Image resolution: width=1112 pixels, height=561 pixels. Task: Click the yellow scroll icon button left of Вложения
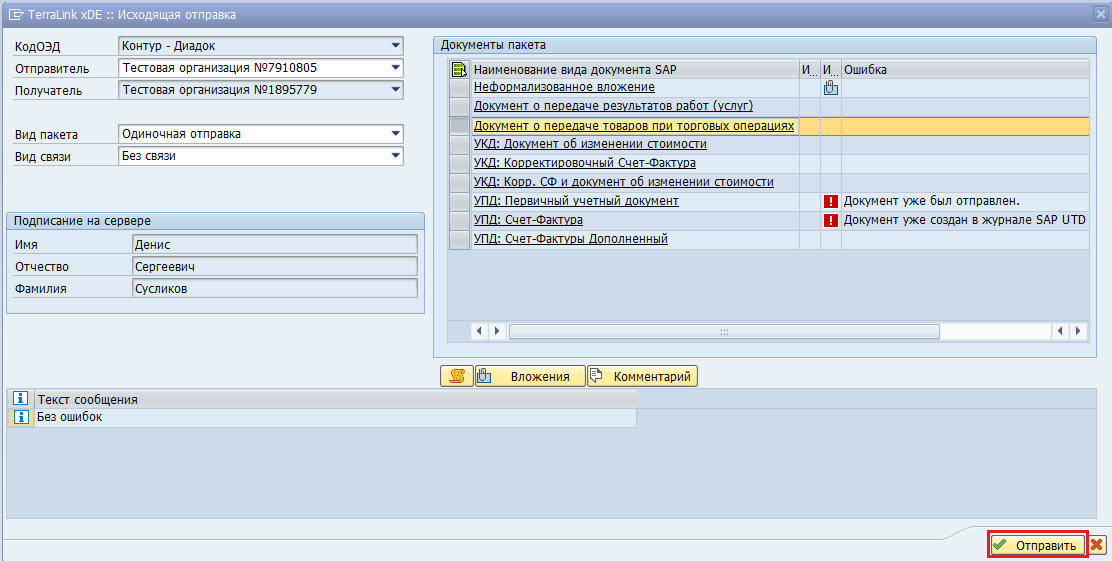[x=457, y=376]
